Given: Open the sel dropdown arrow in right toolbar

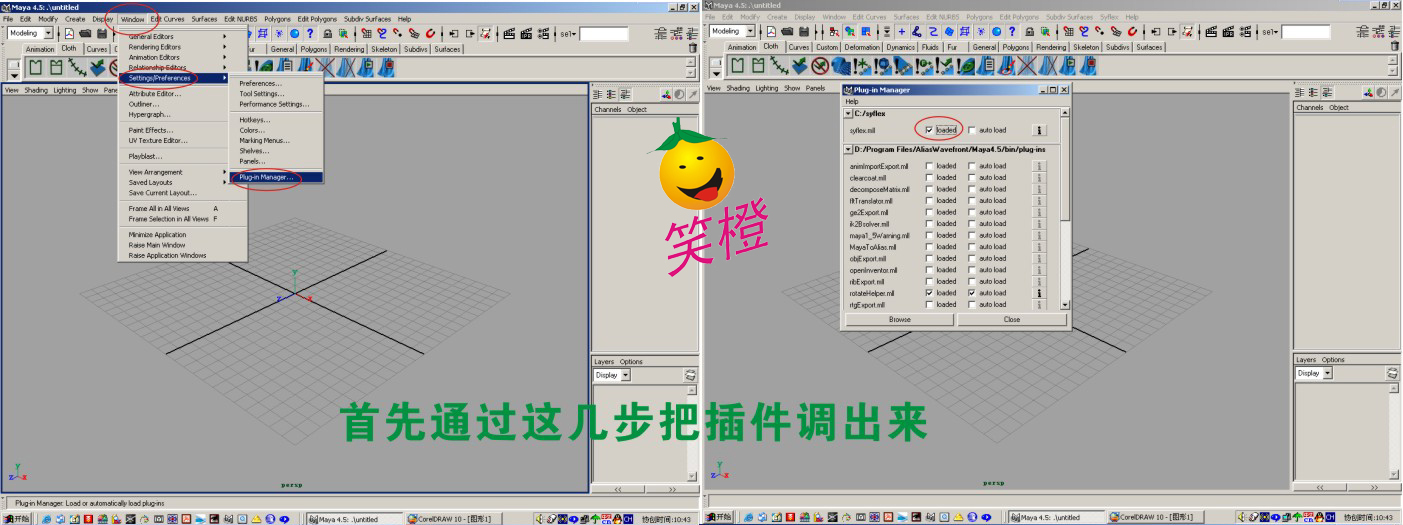Looking at the screenshot, I should (1276, 32).
